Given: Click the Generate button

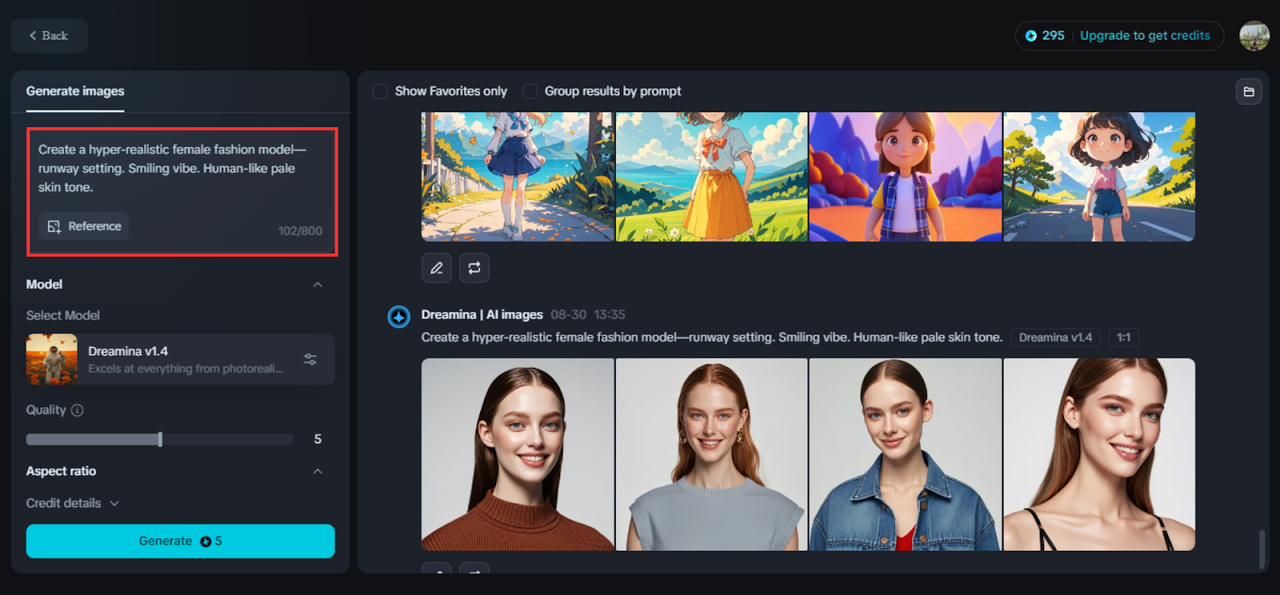Looking at the screenshot, I should (180, 541).
